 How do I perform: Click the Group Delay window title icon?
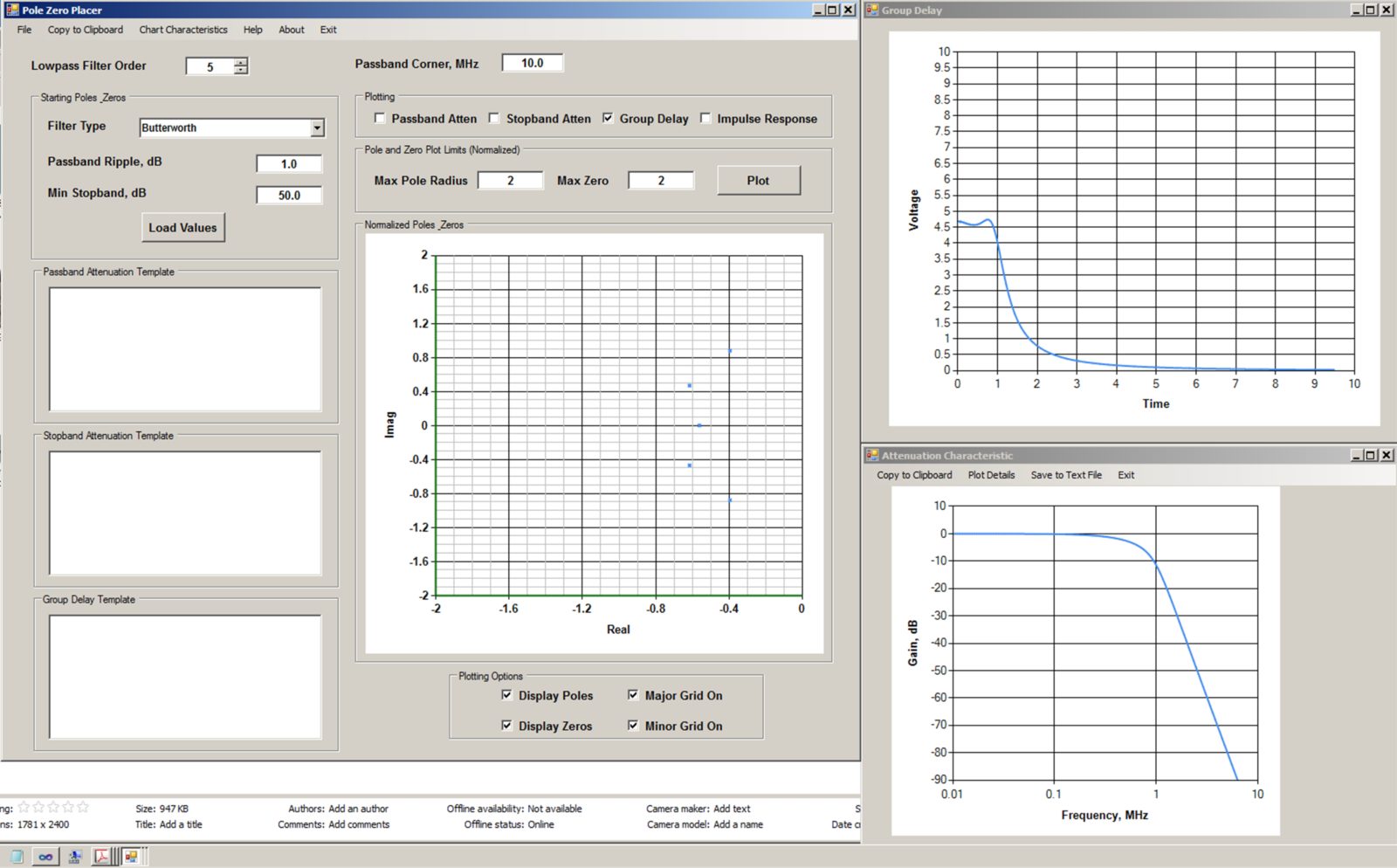coord(871,10)
